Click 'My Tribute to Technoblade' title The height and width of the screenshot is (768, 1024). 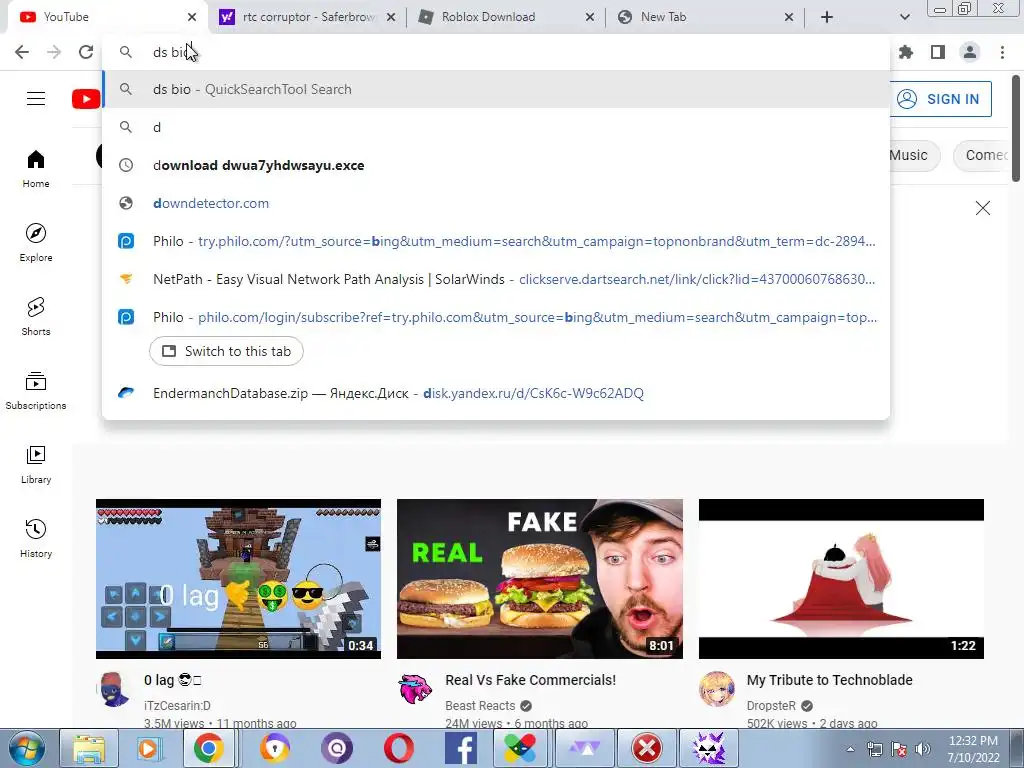click(829, 680)
